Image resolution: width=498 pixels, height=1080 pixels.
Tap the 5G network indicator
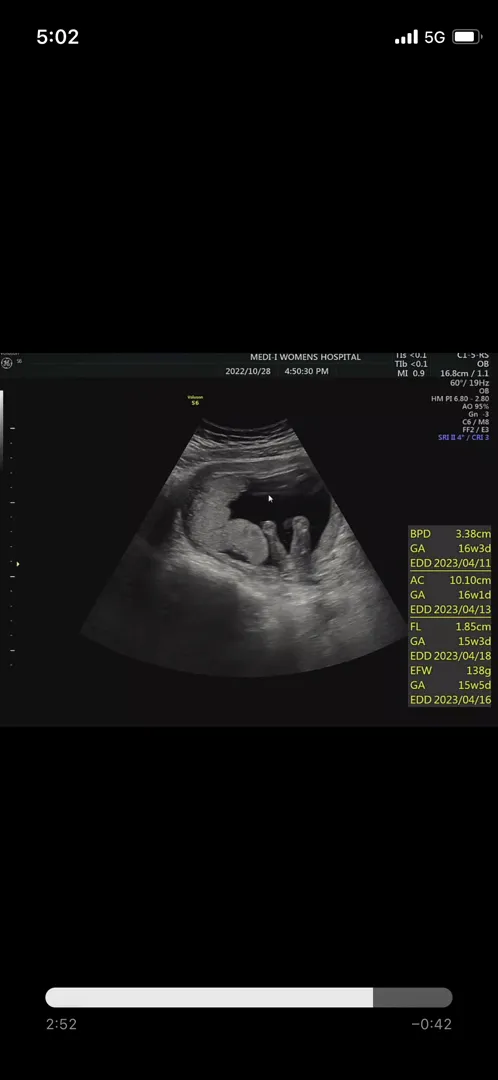[x=435, y=37]
